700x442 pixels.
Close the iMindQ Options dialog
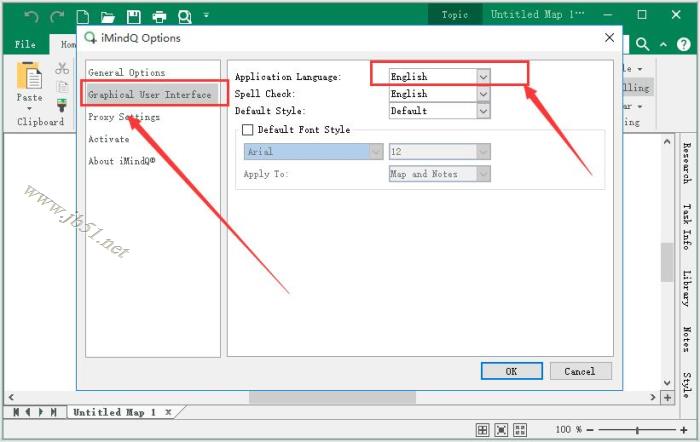[609, 38]
